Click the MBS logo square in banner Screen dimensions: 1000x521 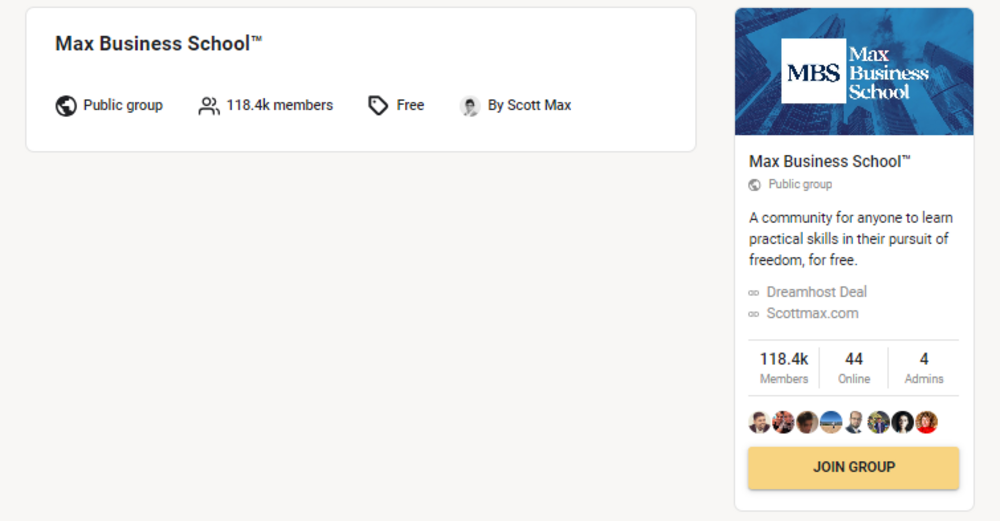pos(813,71)
